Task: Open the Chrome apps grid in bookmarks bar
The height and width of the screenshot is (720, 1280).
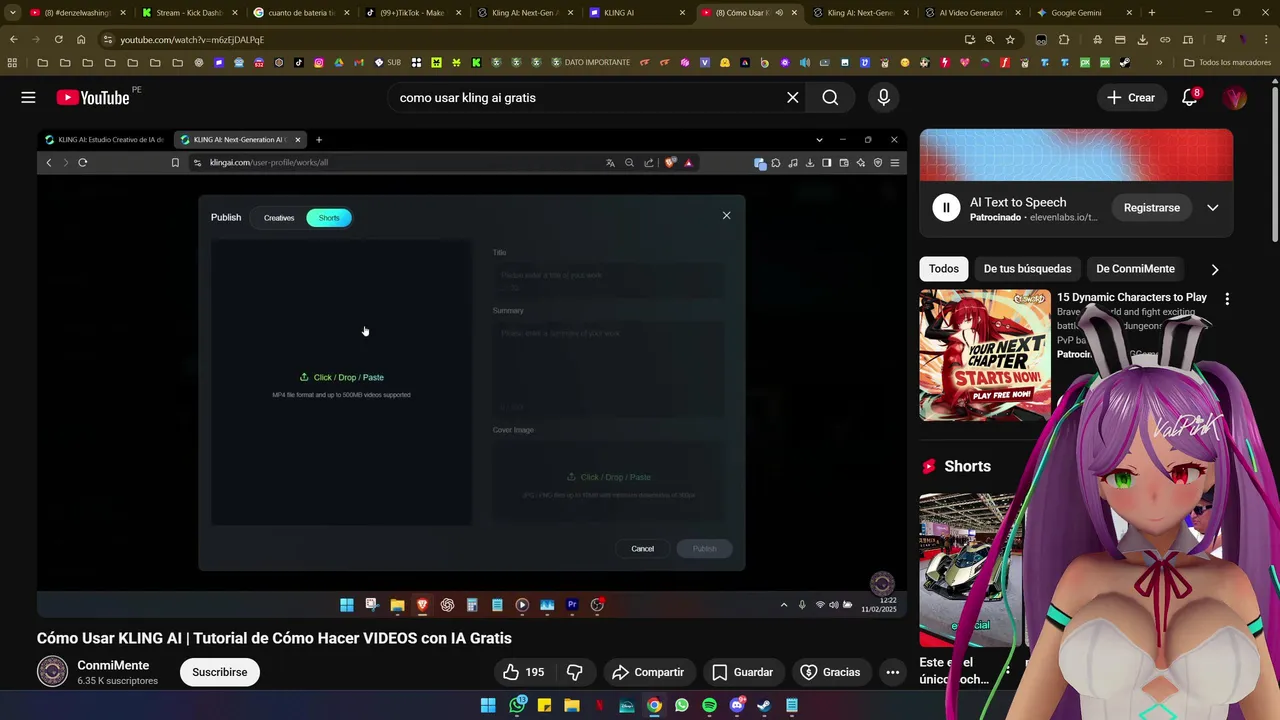Action: click(x=12, y=62)
